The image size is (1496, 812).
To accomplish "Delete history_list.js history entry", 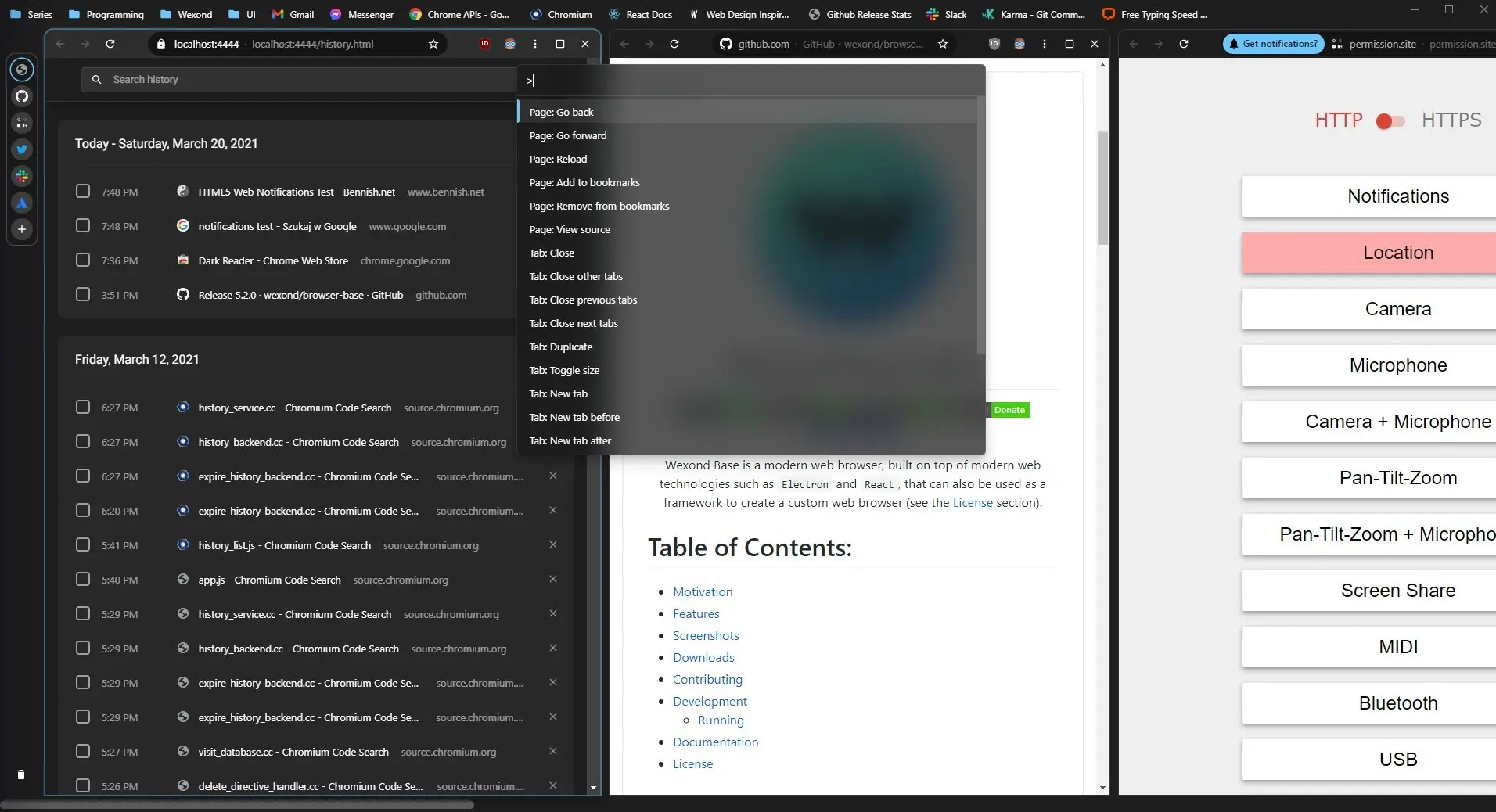I will (553, 544).
